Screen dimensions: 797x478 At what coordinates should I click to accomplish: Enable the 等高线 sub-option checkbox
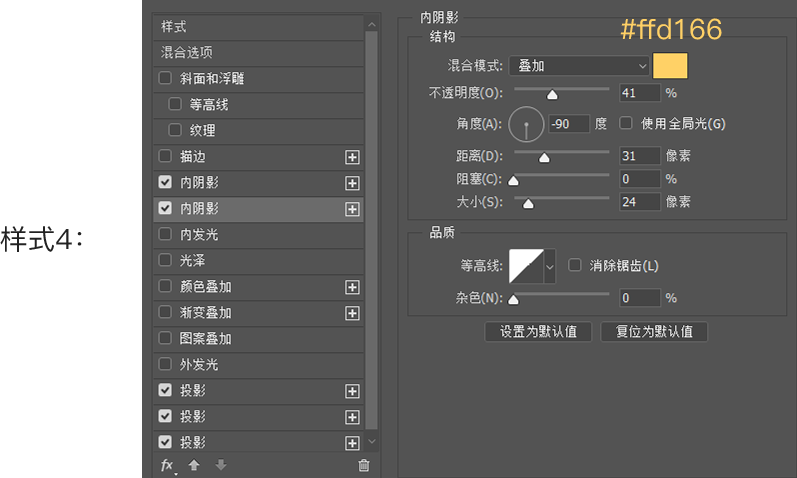[x=175, y=104]
